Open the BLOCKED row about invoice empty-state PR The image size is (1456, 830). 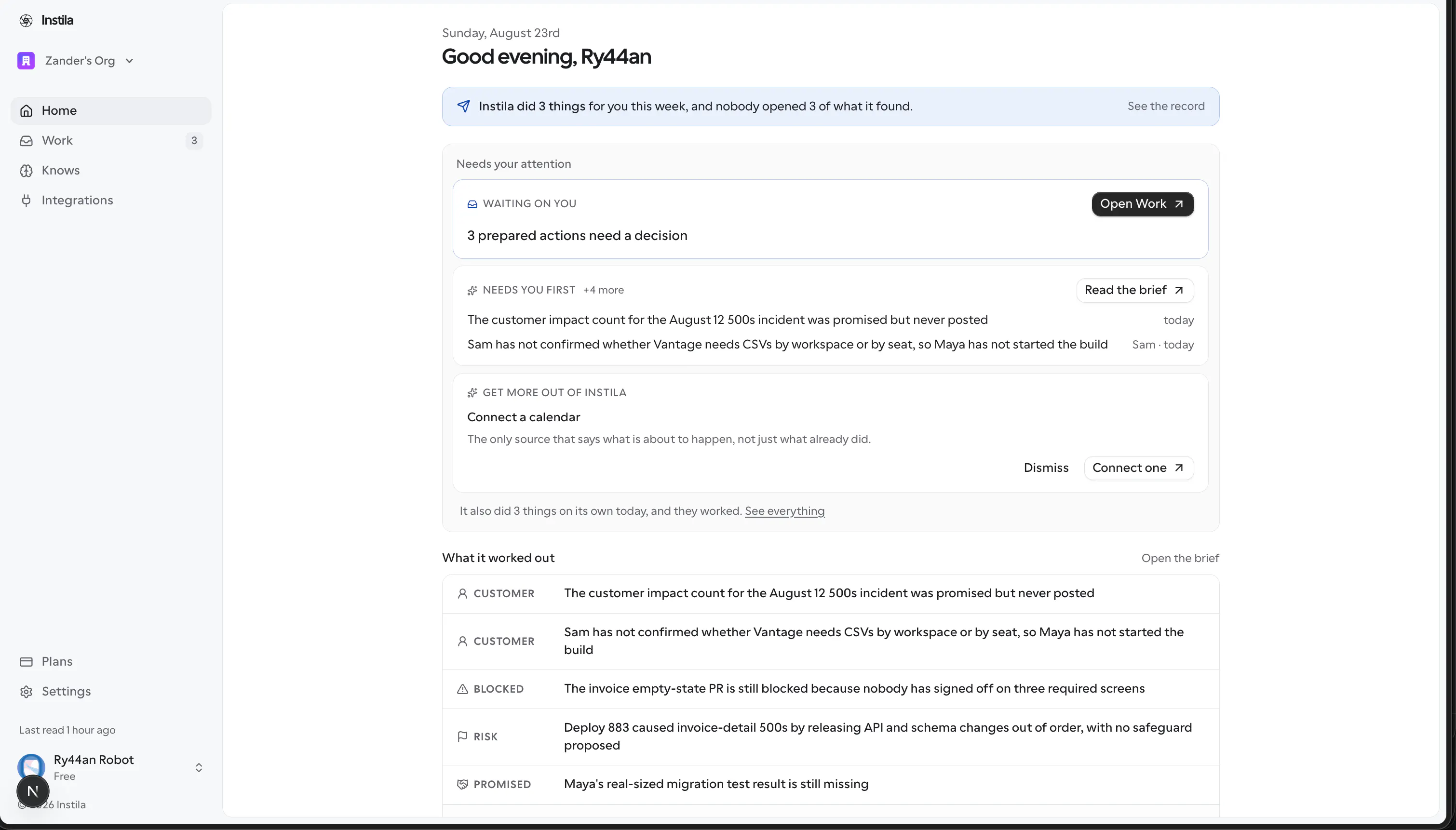pos(831,689)
